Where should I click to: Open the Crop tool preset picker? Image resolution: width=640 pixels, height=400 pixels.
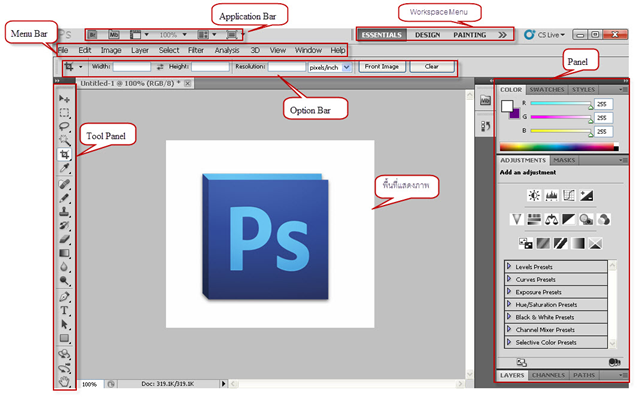coord(81,67)
